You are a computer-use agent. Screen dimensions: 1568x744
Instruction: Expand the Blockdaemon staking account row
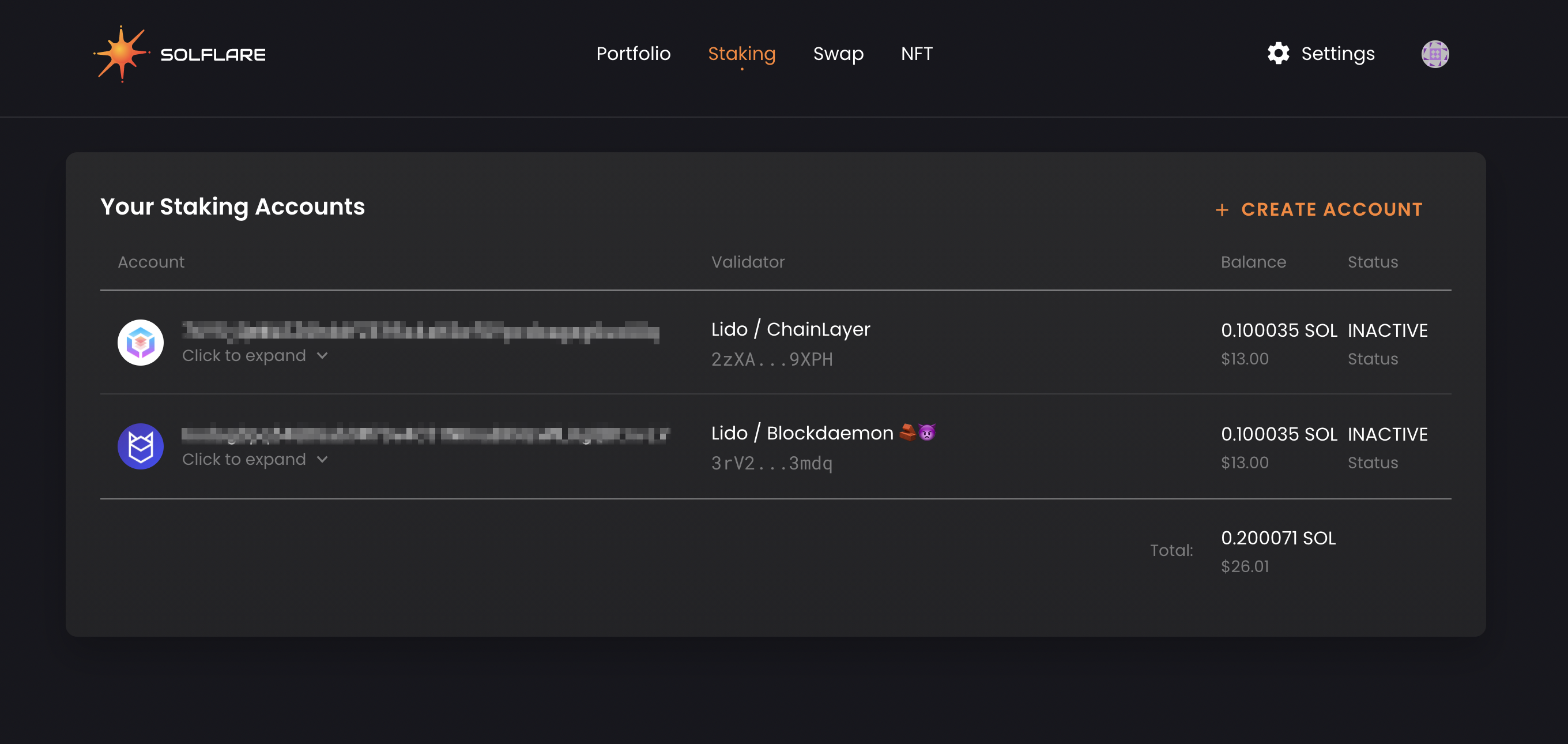[x=244, y=459]
